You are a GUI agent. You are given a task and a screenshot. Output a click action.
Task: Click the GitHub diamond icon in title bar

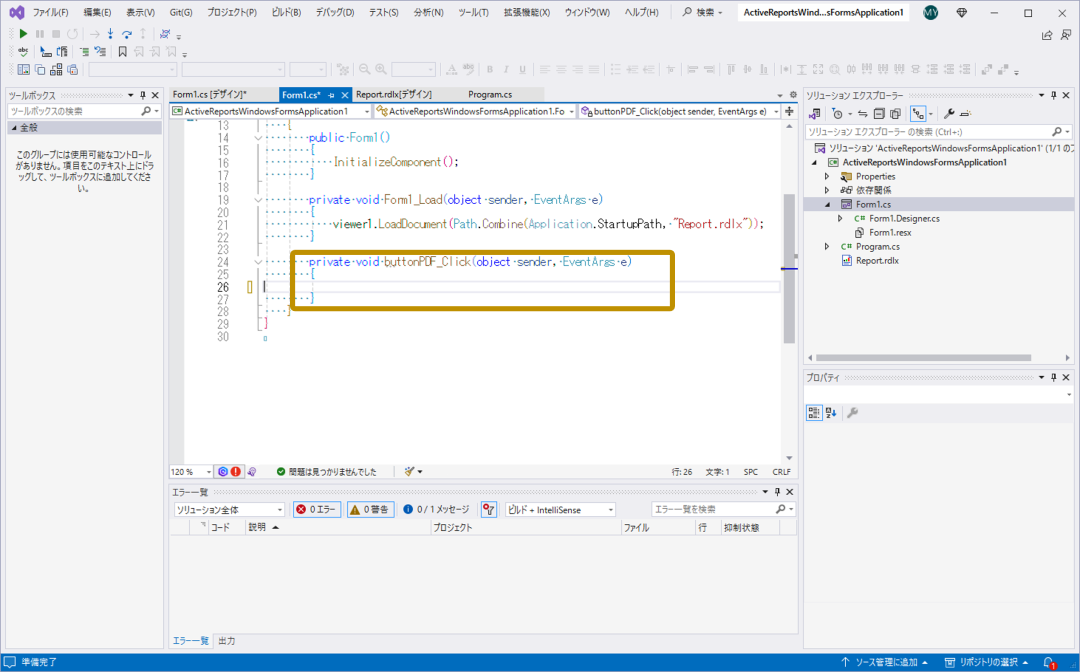point(962,12)
